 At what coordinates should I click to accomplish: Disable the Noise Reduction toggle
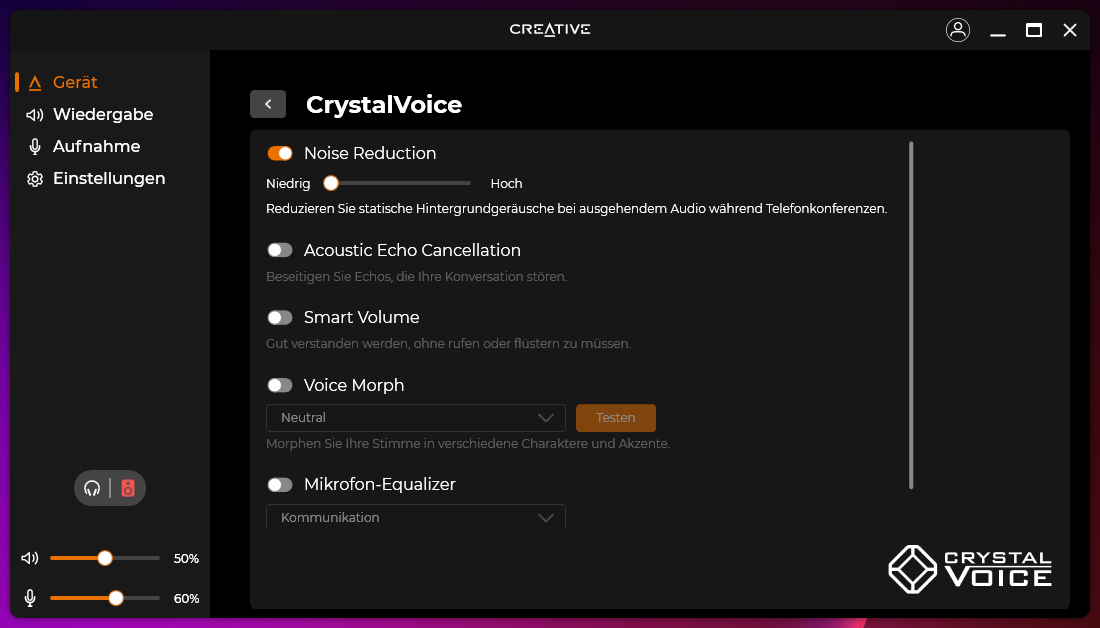280,153
